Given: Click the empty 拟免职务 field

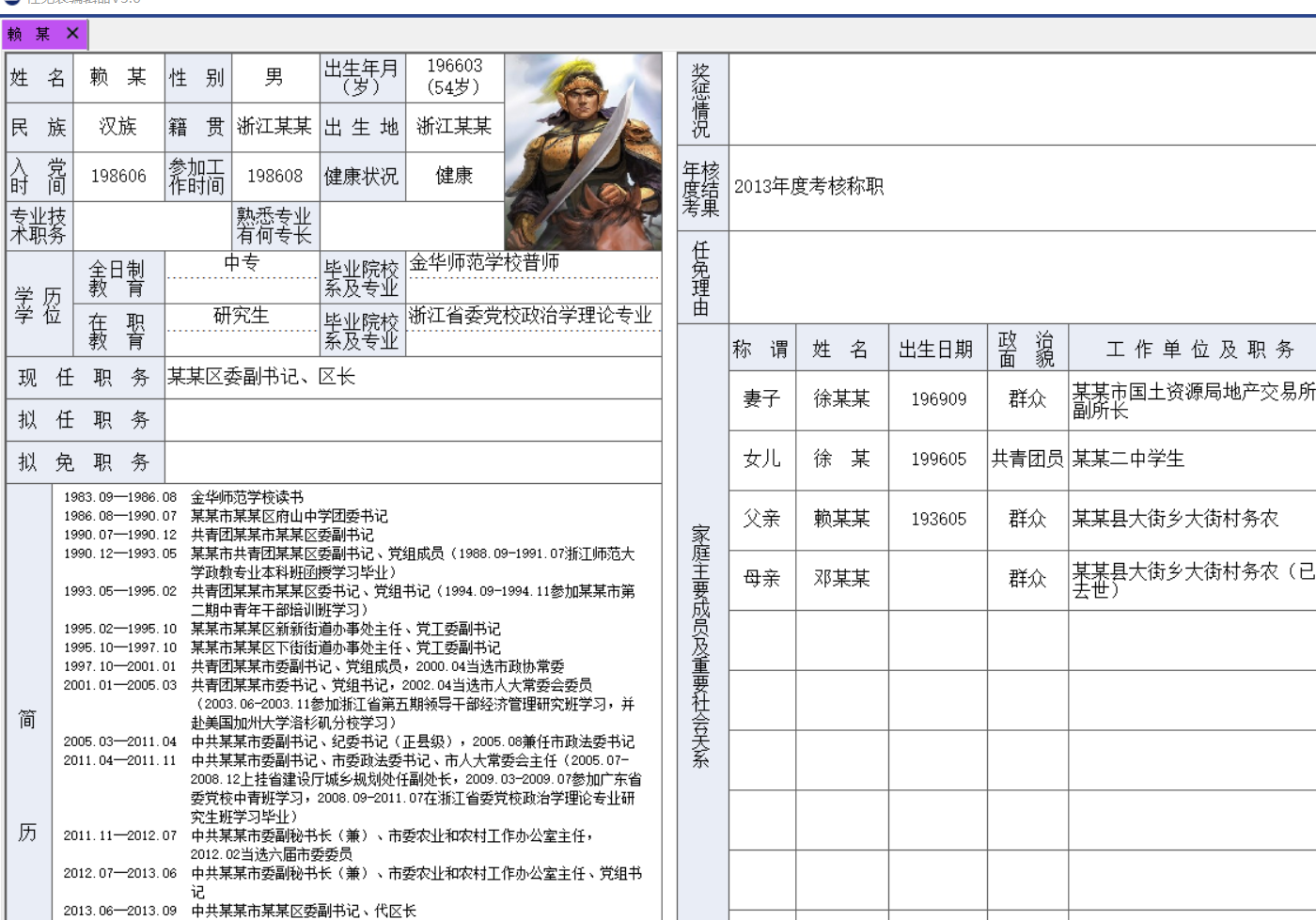Looking at the screenshot, I should (414, 462).
